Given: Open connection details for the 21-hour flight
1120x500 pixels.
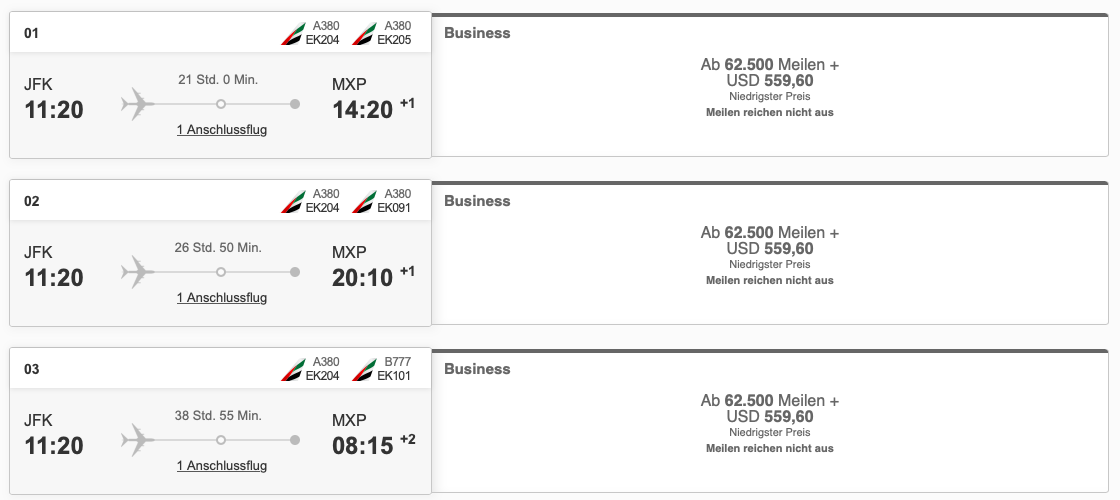Looking at the screenshot, I should click(222, 130).
